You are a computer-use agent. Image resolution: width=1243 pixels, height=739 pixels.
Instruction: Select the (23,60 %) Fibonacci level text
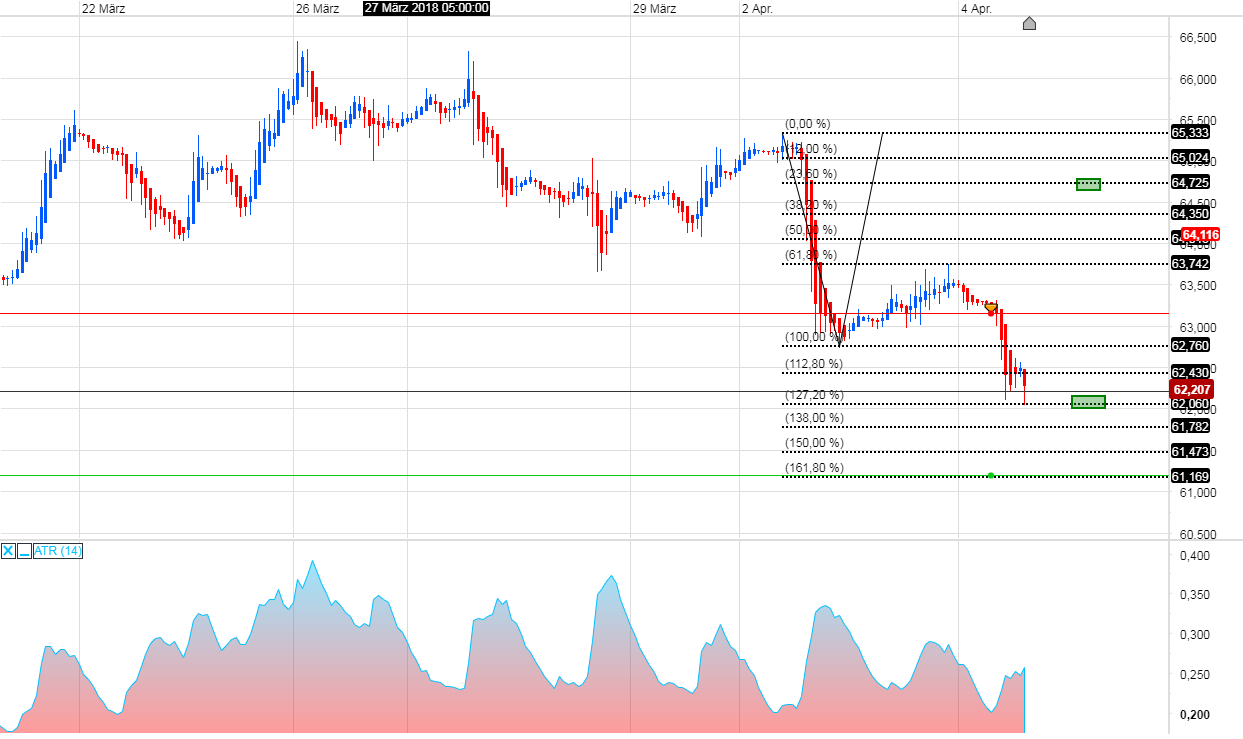(810, 174)
